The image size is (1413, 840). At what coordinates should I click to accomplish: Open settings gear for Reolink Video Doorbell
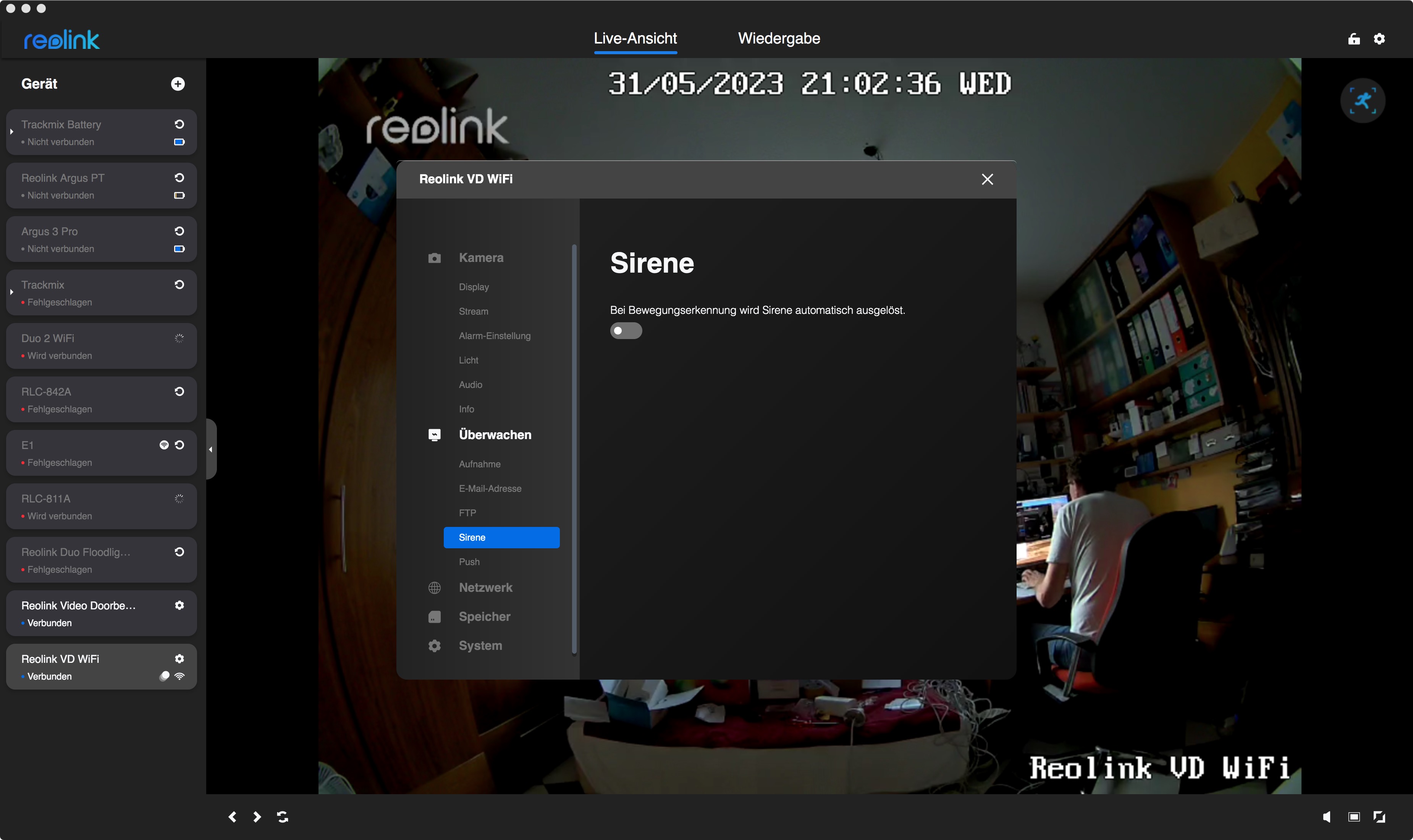coord(179,605)
